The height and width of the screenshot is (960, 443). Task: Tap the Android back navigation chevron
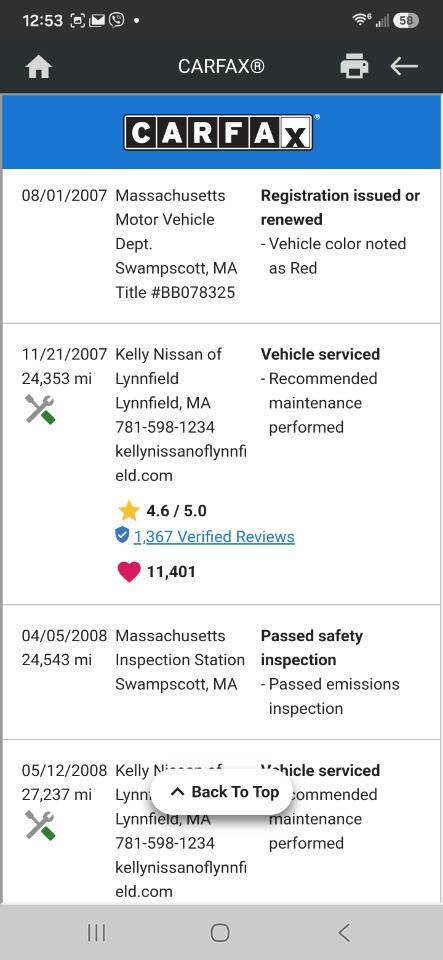(x=344, y=932)
